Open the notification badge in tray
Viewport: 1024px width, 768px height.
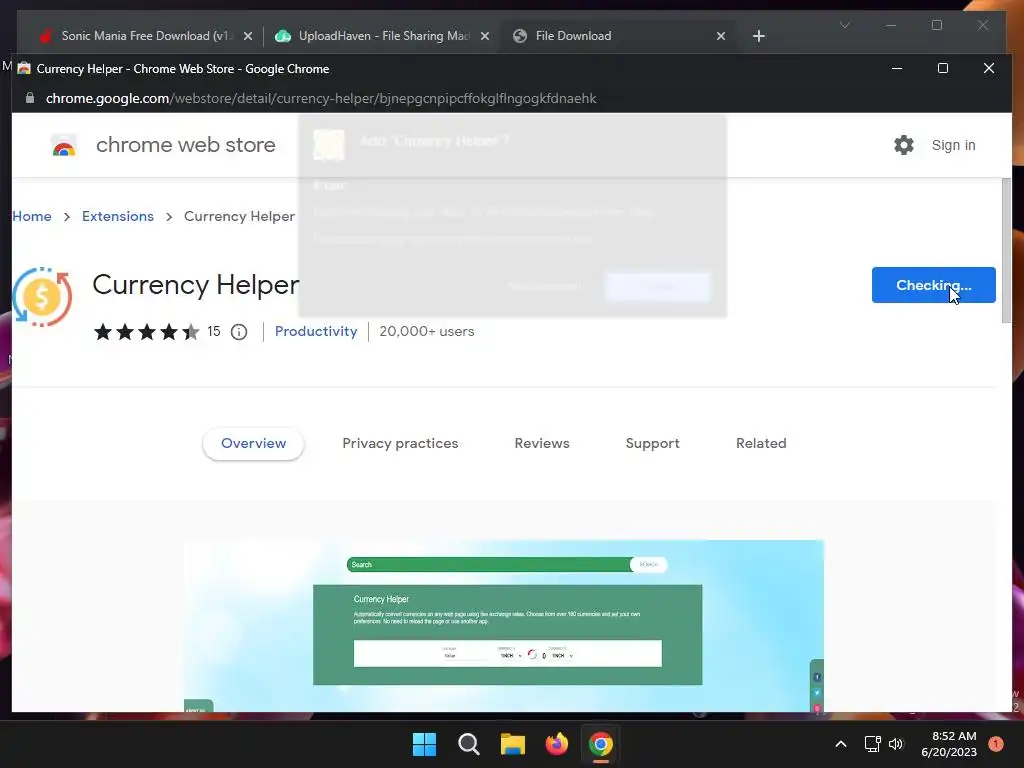click(996, 744)
